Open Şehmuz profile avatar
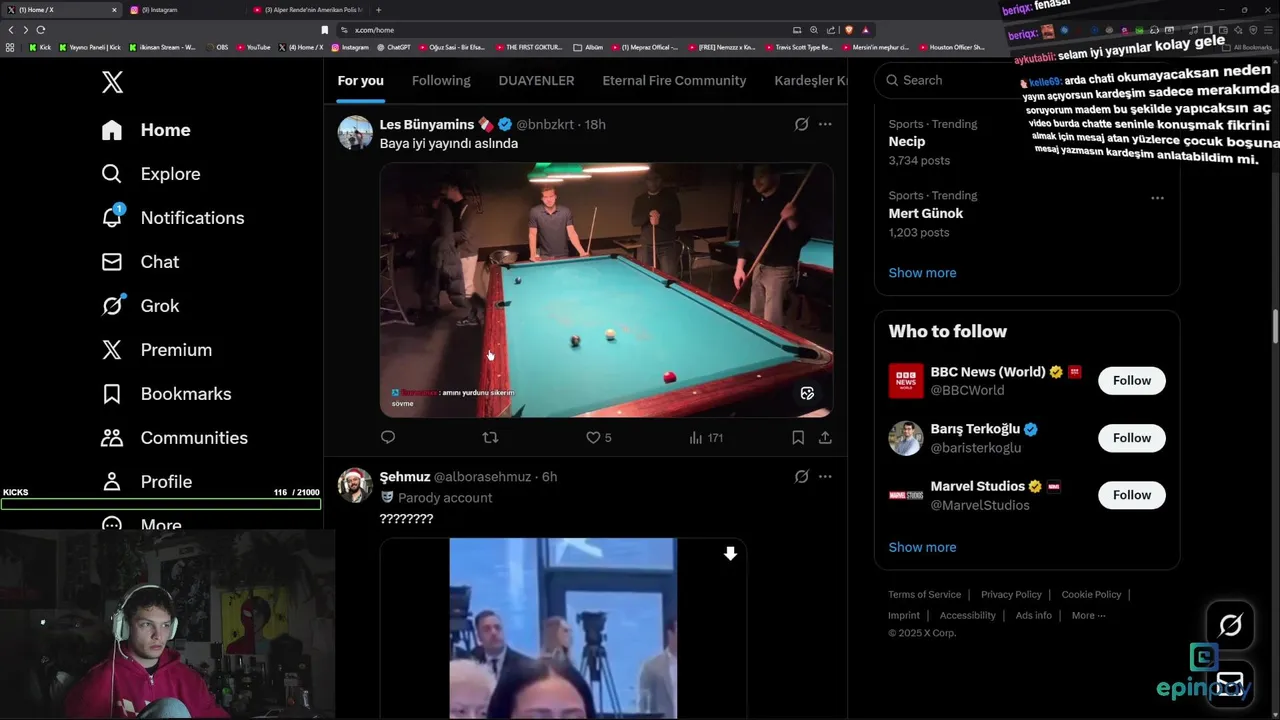1280x720 pixels. (x=355, y=485)
